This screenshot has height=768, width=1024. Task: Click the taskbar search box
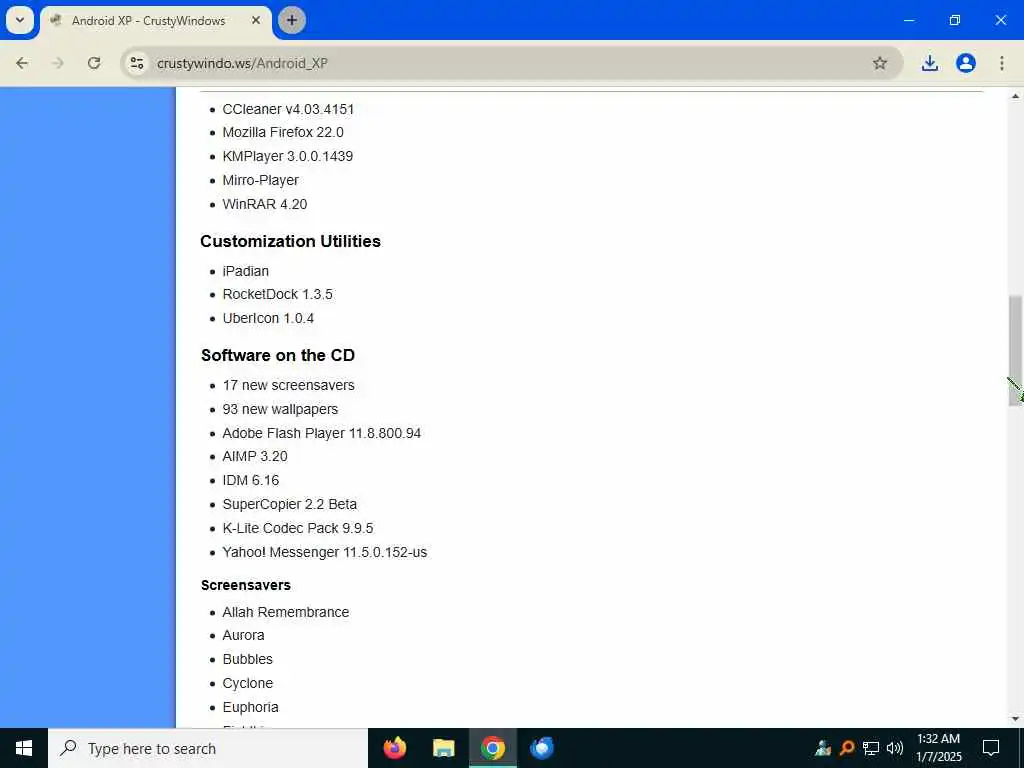[x=208, y=748]
